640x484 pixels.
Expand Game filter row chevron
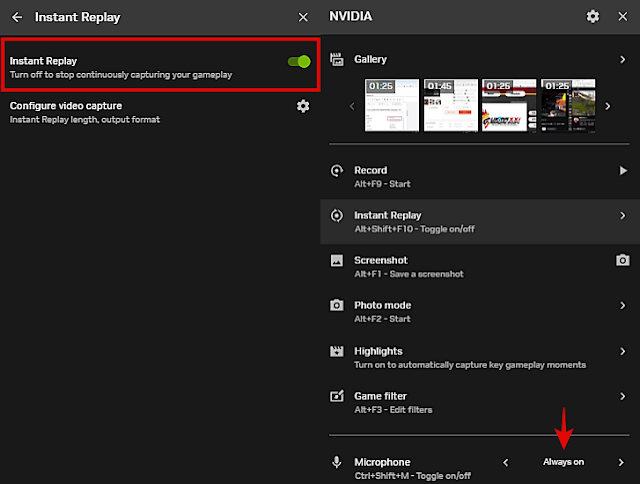[x=622, y=396]
